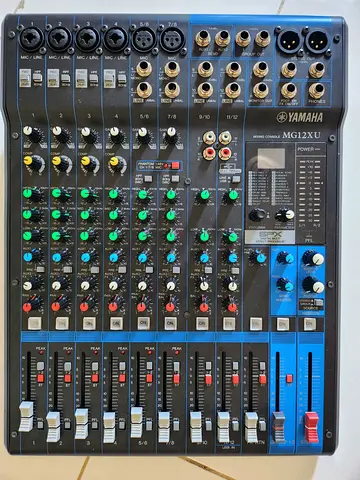Click the Yamaha logo
Image resolution: width=360 pixels, height=480 pixels.
[x=299, y=117]
